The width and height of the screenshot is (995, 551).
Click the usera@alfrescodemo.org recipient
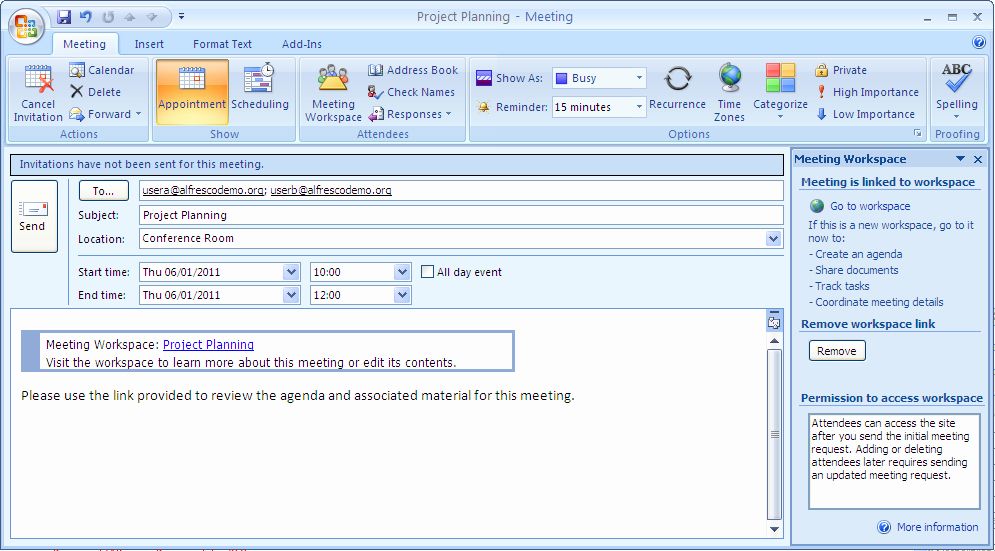(x=203, y=190)
